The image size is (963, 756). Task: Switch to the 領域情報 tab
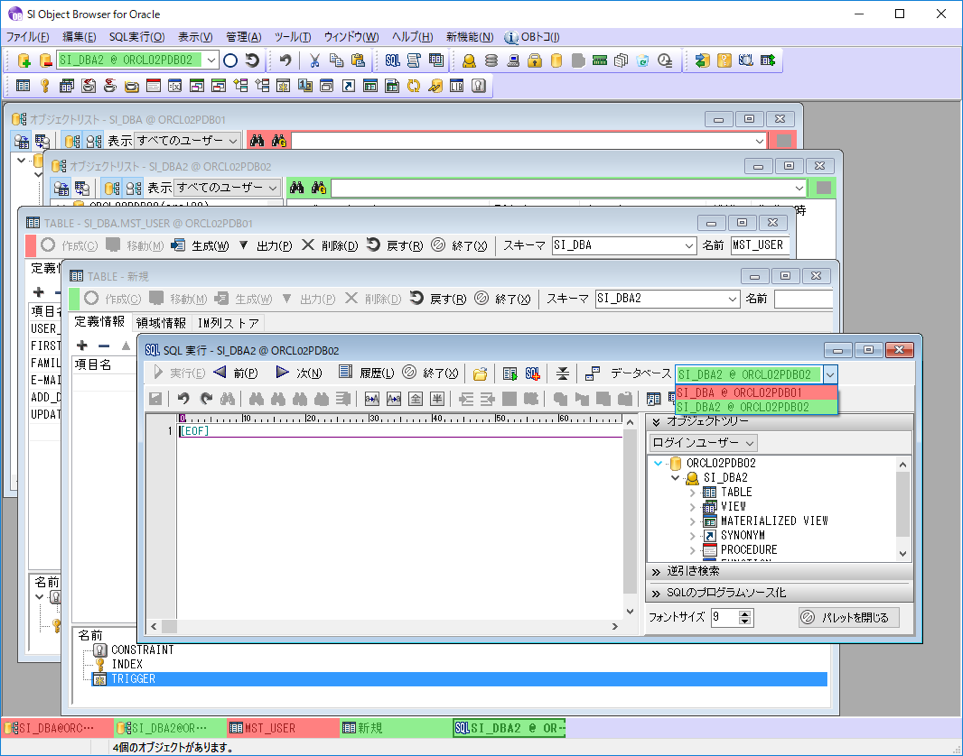click(x=161, y=322)
